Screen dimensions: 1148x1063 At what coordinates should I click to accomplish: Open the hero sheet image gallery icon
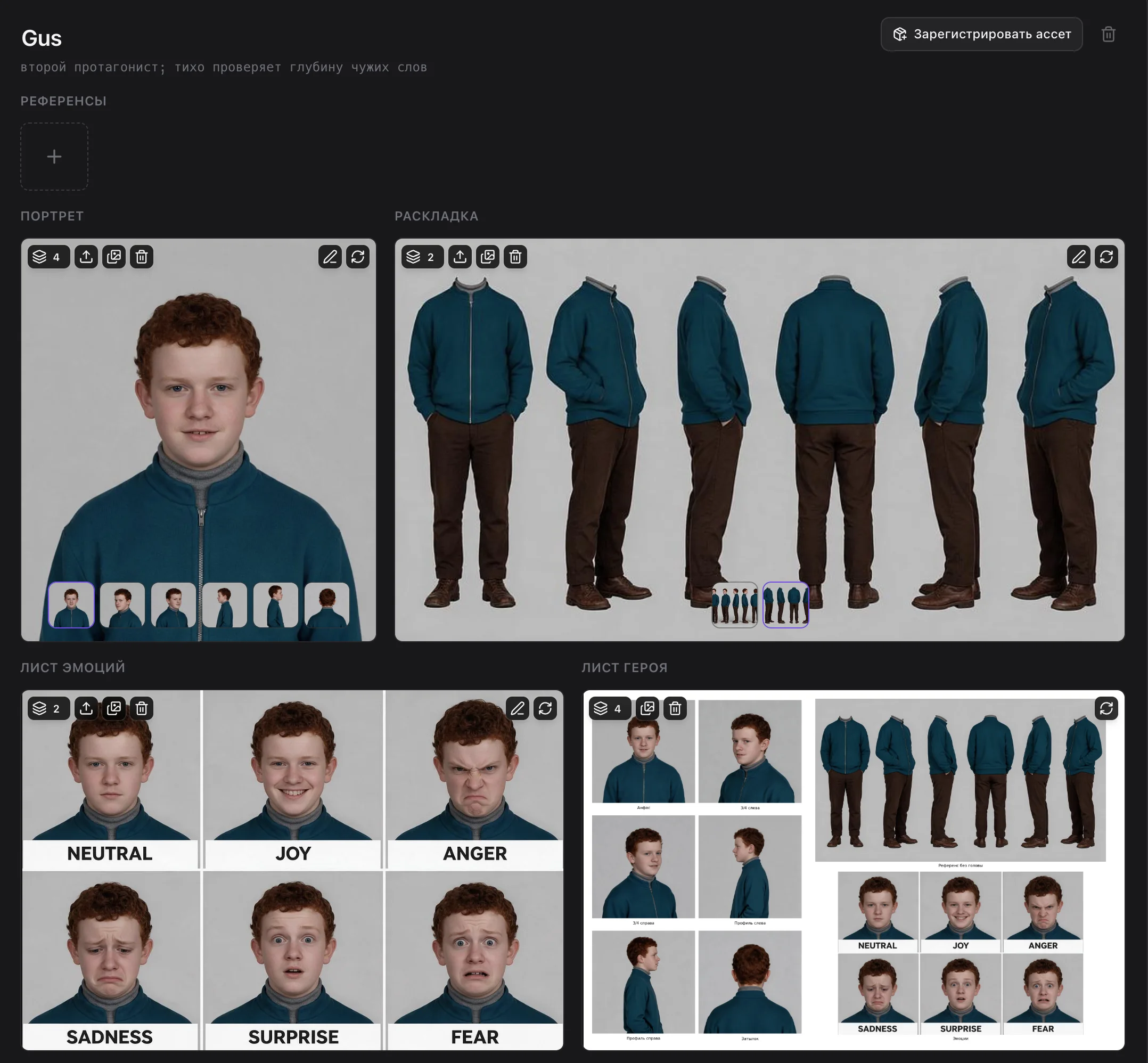coord(647,708)
